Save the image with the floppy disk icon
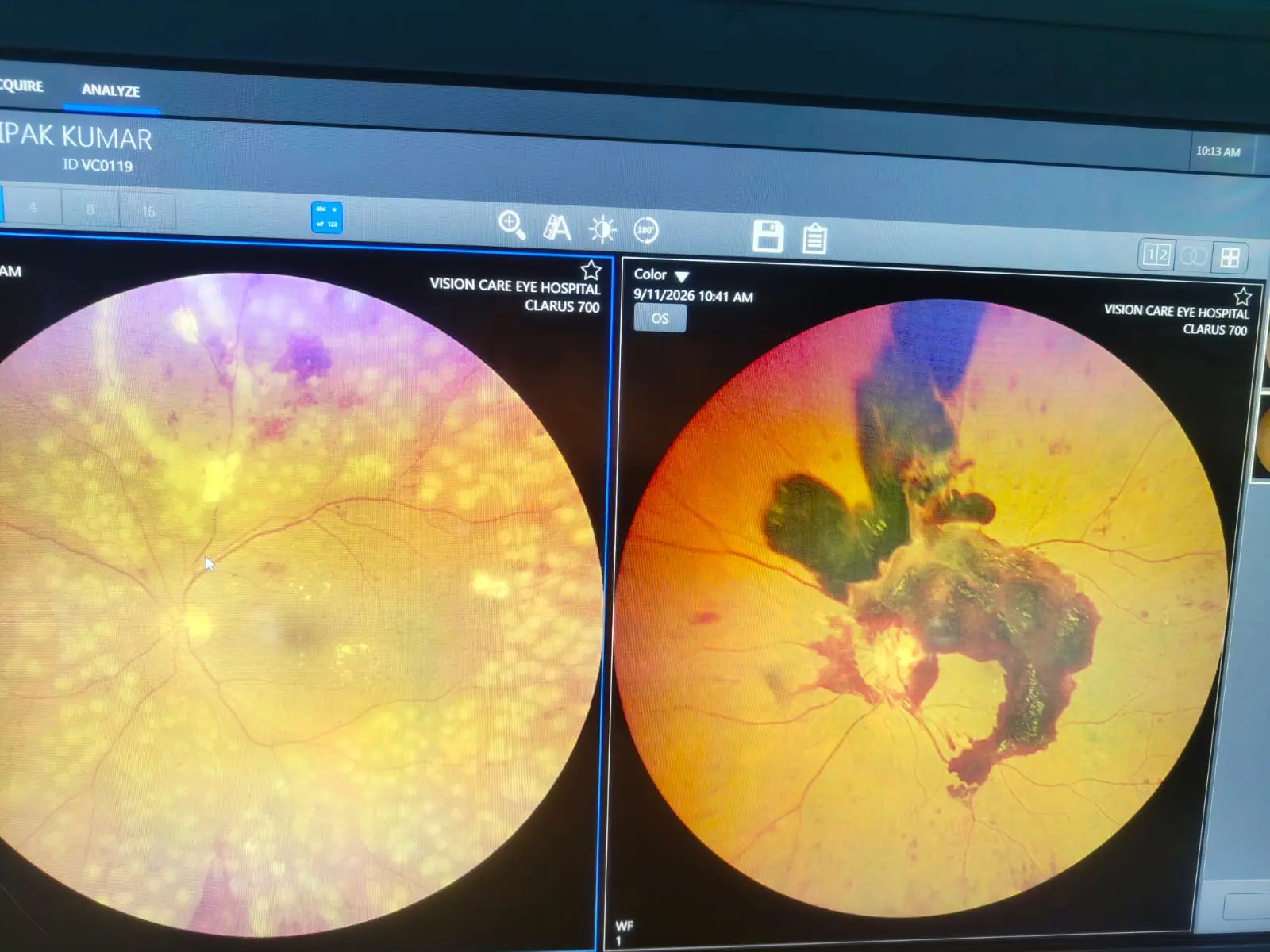This screenshot has width=1270, height=952. click(x=768, y=236)
